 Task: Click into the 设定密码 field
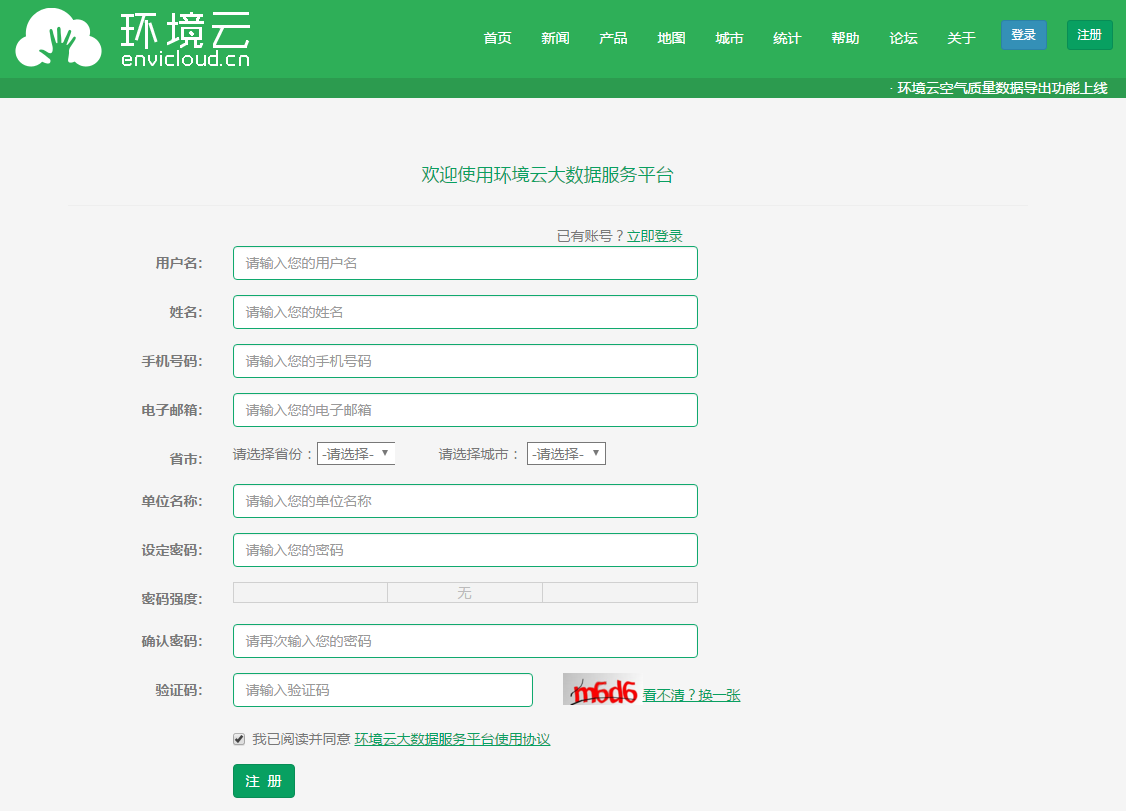tap(465, 550)
